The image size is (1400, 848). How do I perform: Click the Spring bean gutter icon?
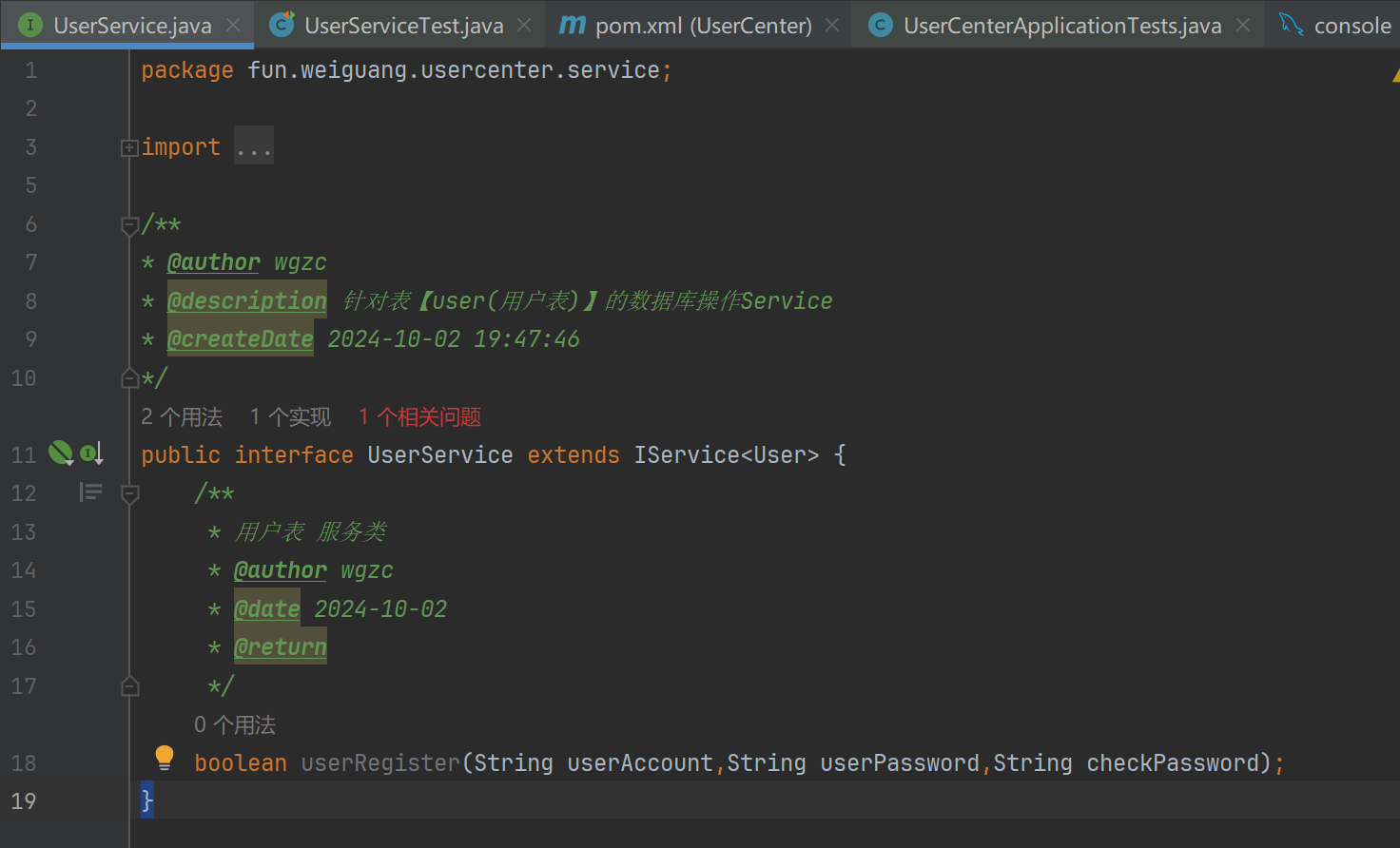coord(61,453)
